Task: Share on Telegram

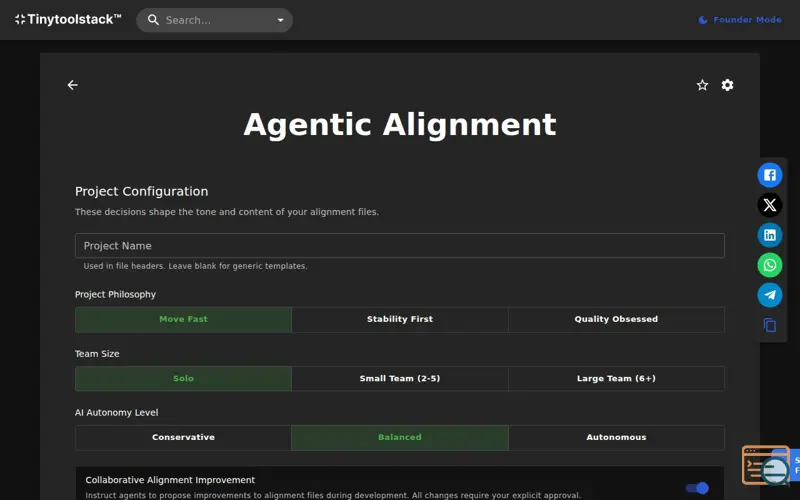Action: pyautogui.click(x=770, y=295)
